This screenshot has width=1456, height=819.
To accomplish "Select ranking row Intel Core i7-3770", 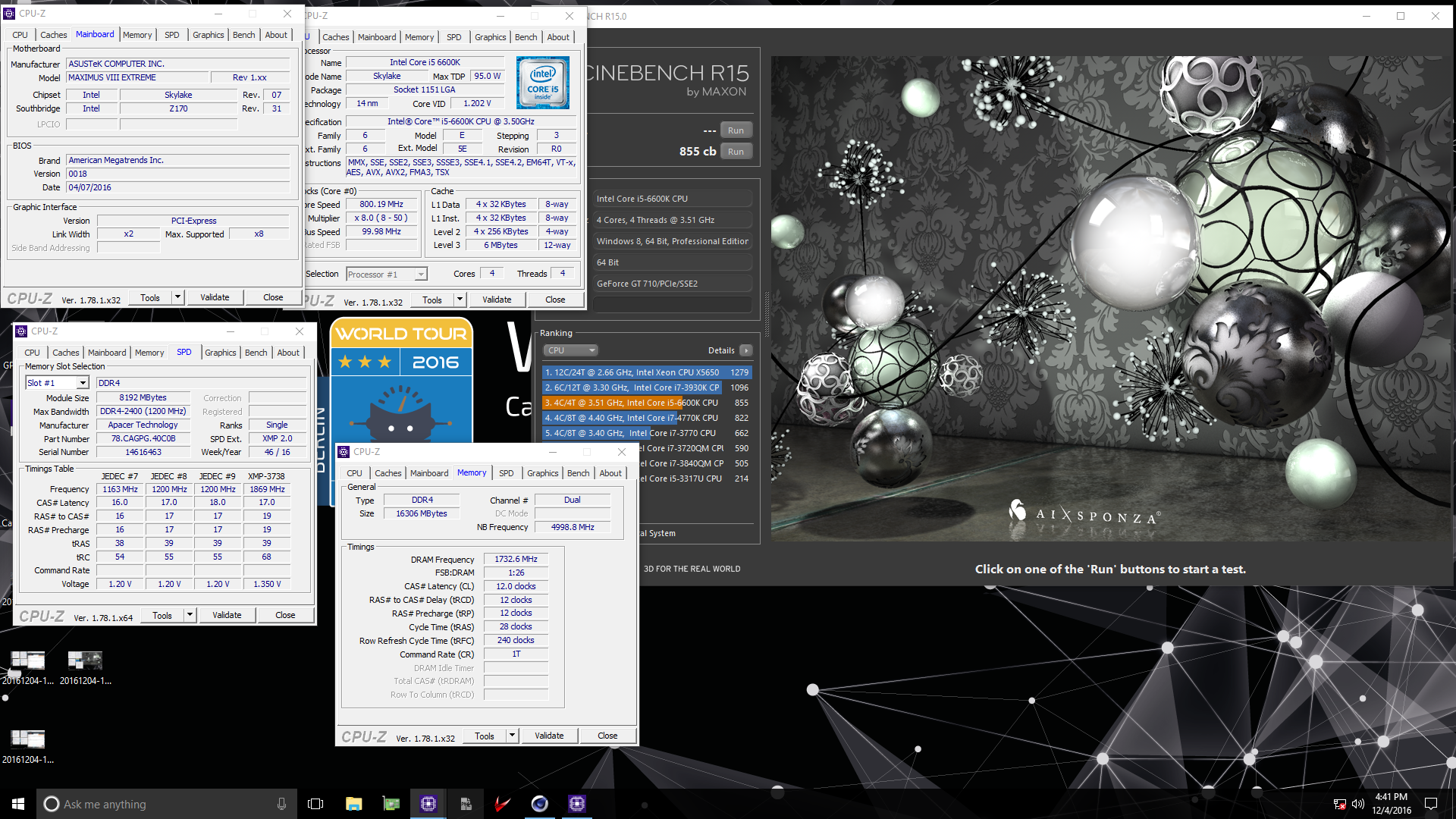I will click(647, 433).
